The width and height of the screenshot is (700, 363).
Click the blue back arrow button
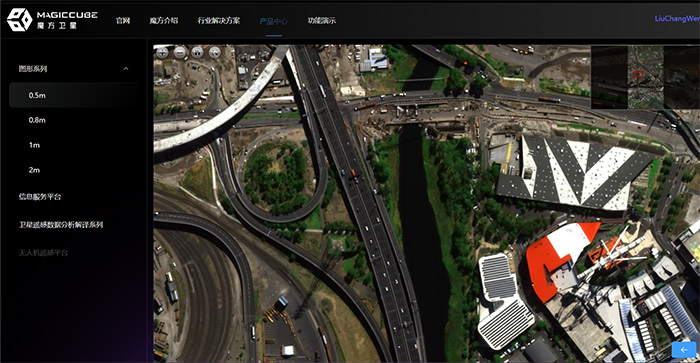683,350
